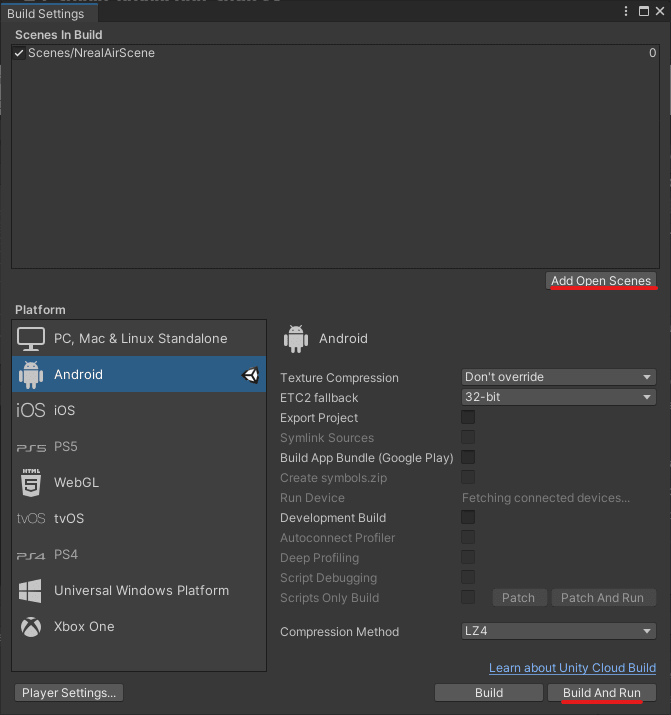Enable Development Build checkbox
This screenshot has height=715, width=671.
click(x=468, y=518)
